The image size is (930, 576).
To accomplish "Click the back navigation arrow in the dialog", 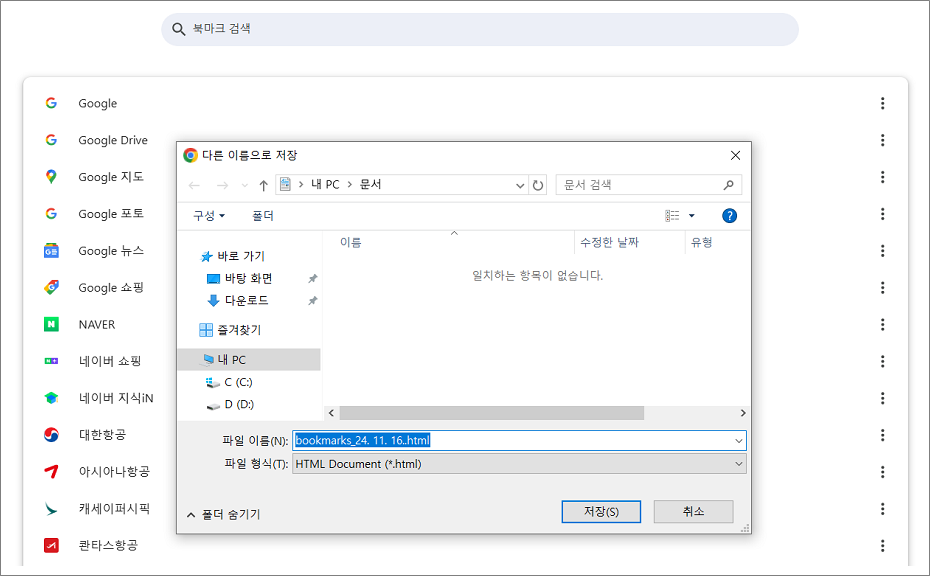I will 194,185.
